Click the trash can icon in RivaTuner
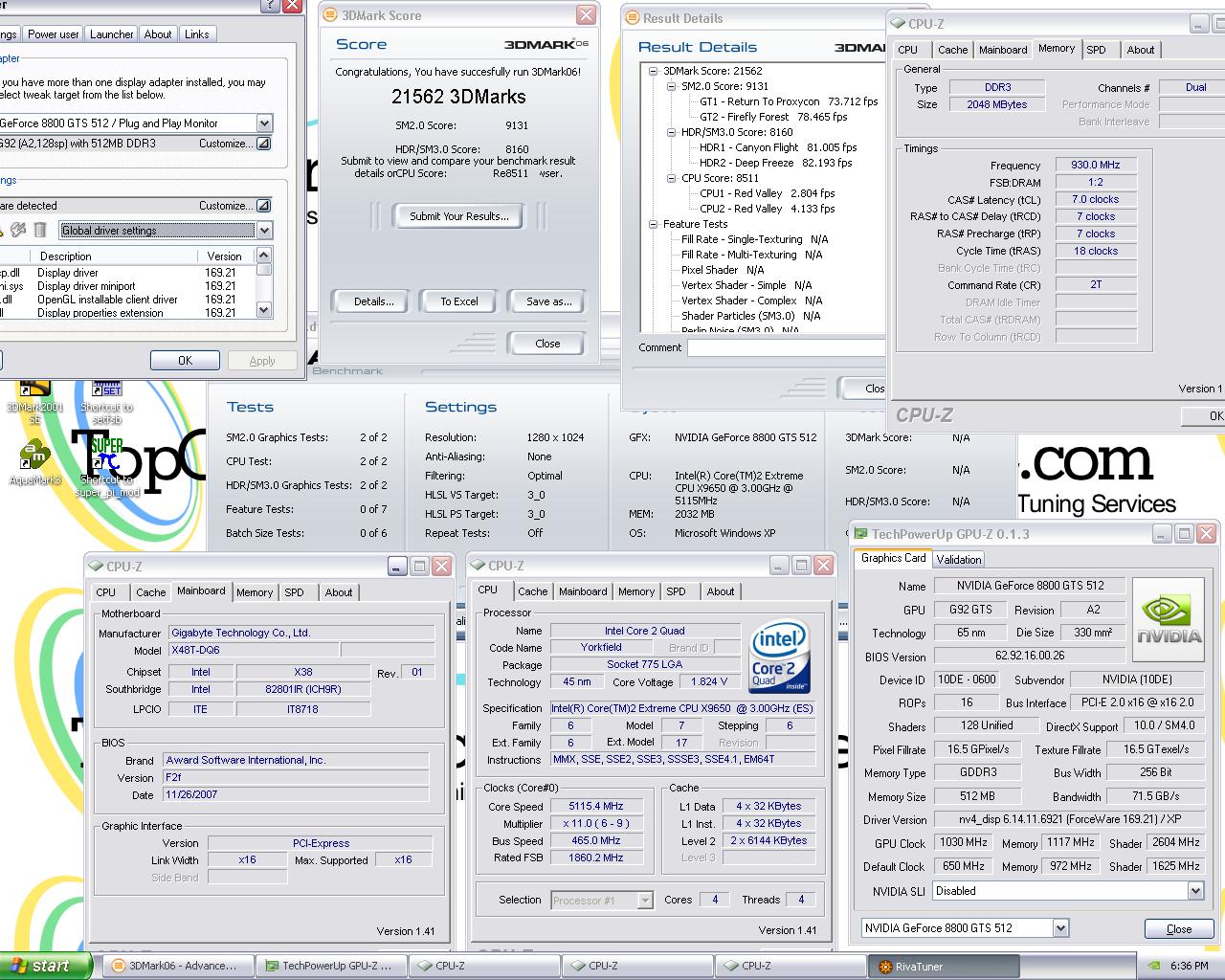 (x=40, y=230)
